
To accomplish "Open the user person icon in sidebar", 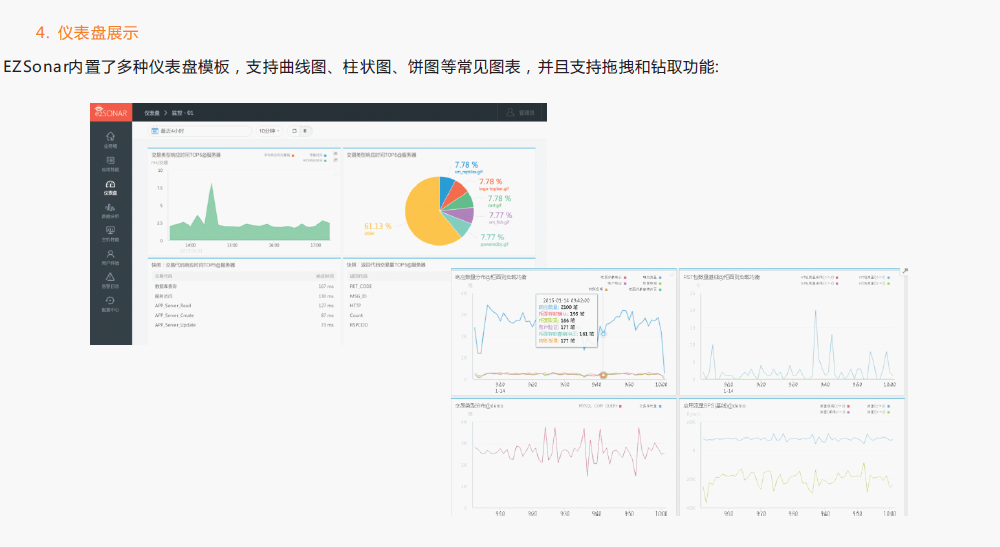I will click(110, 255).
